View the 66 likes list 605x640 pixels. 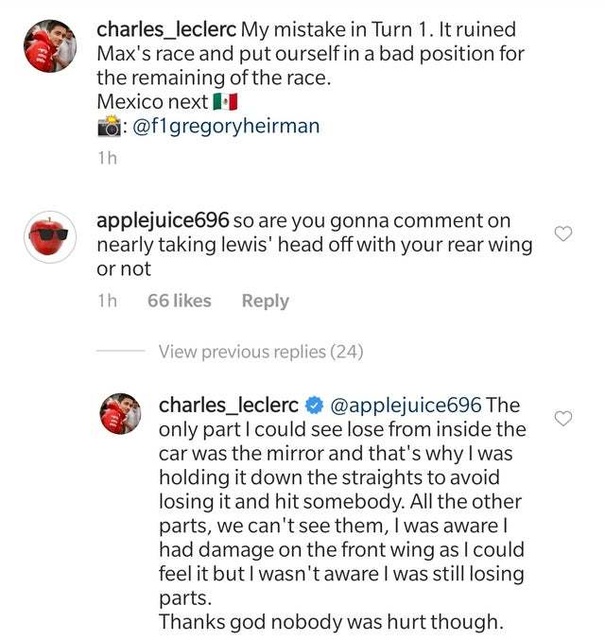[x=177, y=301]
